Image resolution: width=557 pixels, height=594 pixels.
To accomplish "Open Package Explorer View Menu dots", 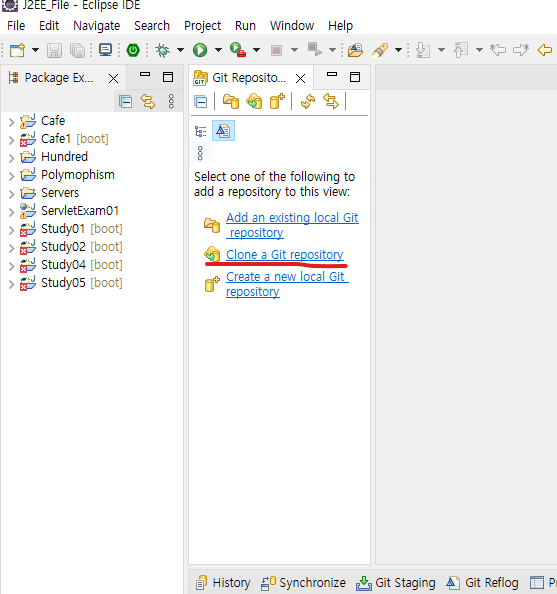I will [x=171, y=102].
